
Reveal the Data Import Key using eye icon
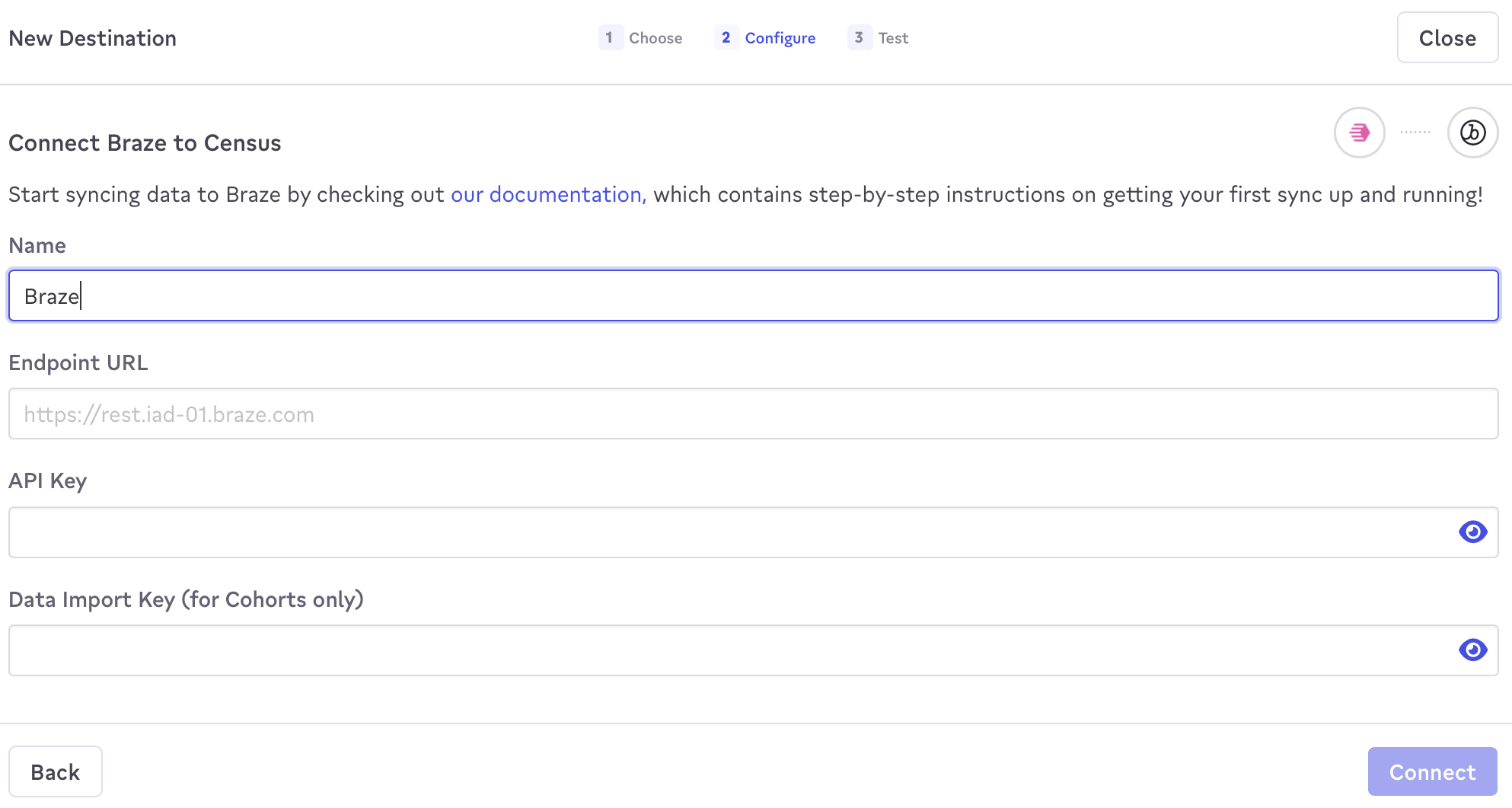(1472, 650)
